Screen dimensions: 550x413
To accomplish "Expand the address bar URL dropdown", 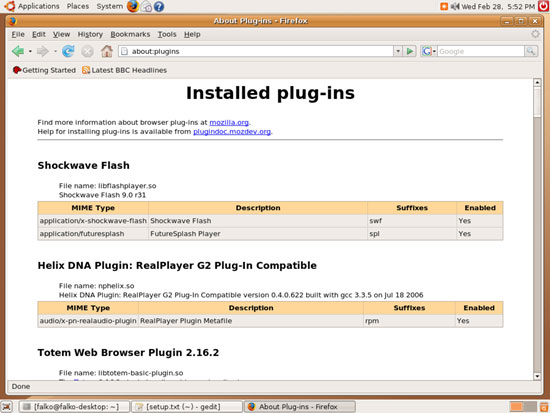I will coord(398,51).
